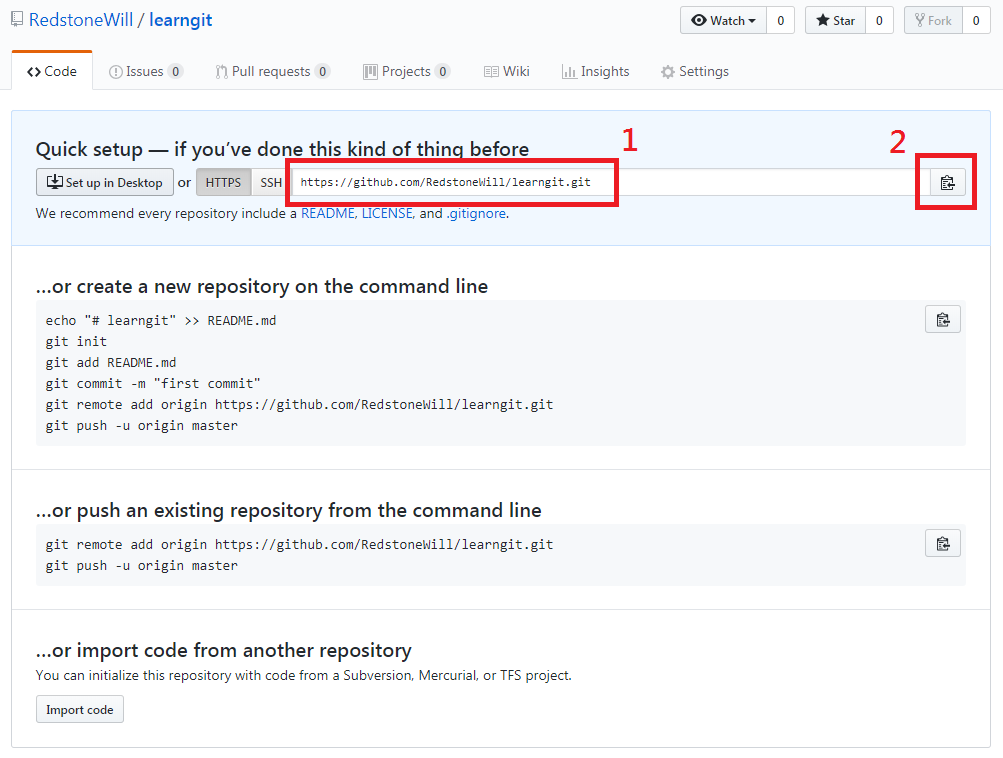Open the .gitignore recommendation link
Viewport: 1003px width, 758px height.
pos(476,213)
